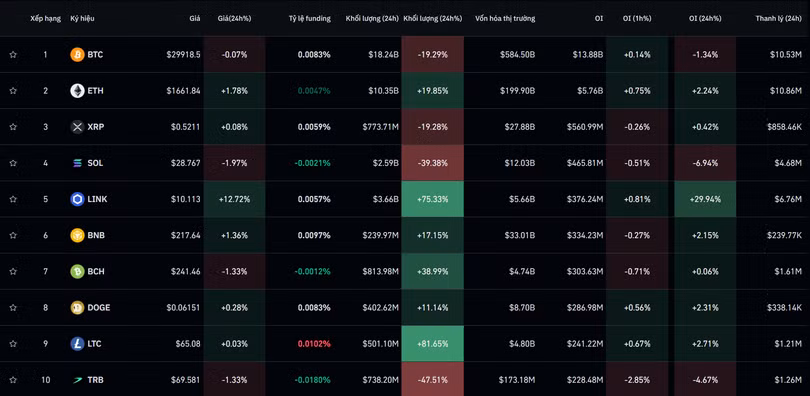Sort by Vốn hóa thị trường header
Viewport: 810px width, 396px height.
pos(505,19)
